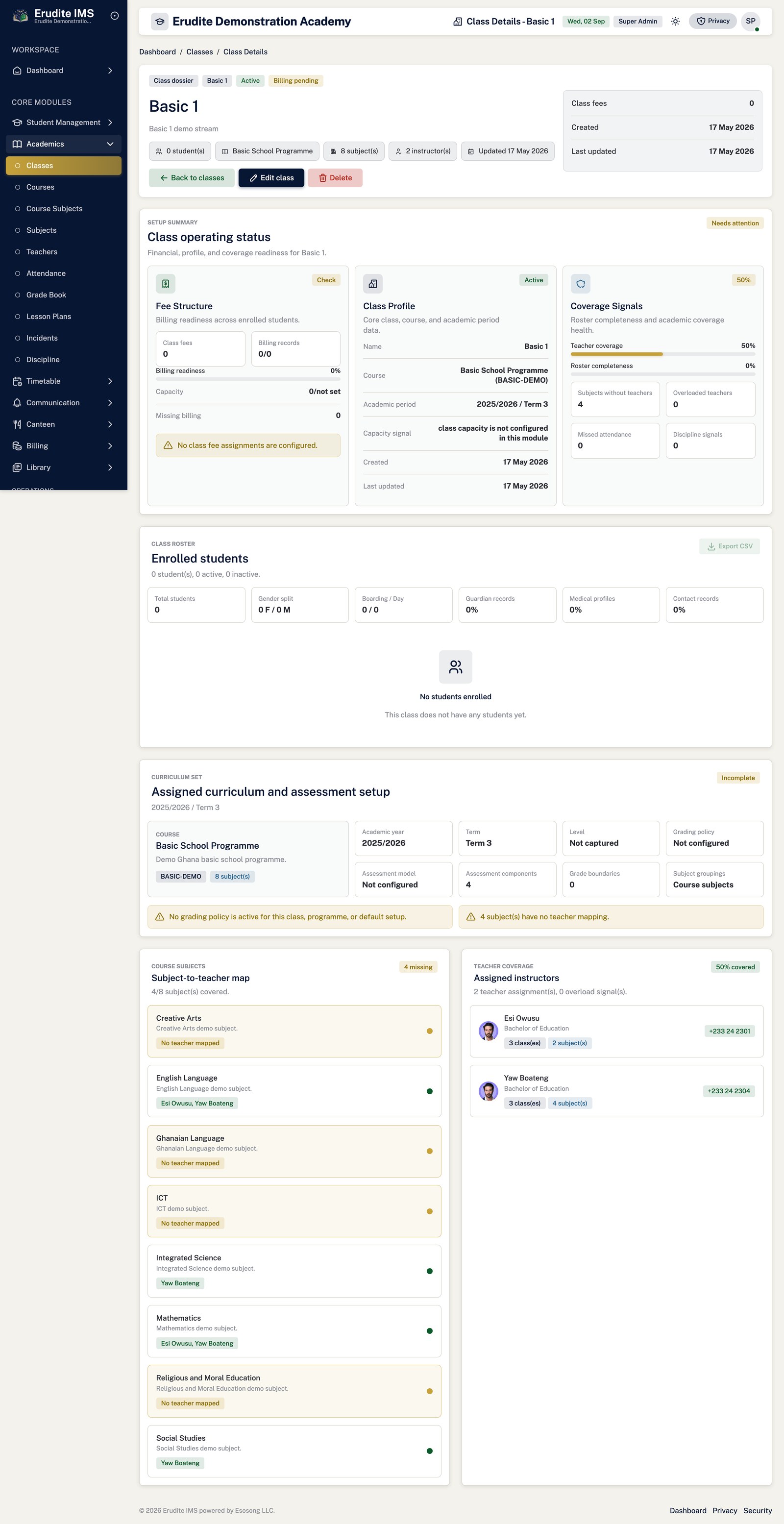The height and width of the screenshot is (1524, 784).
Task: Click the sidebar collapse circle icon
Action: coord(115,16)
